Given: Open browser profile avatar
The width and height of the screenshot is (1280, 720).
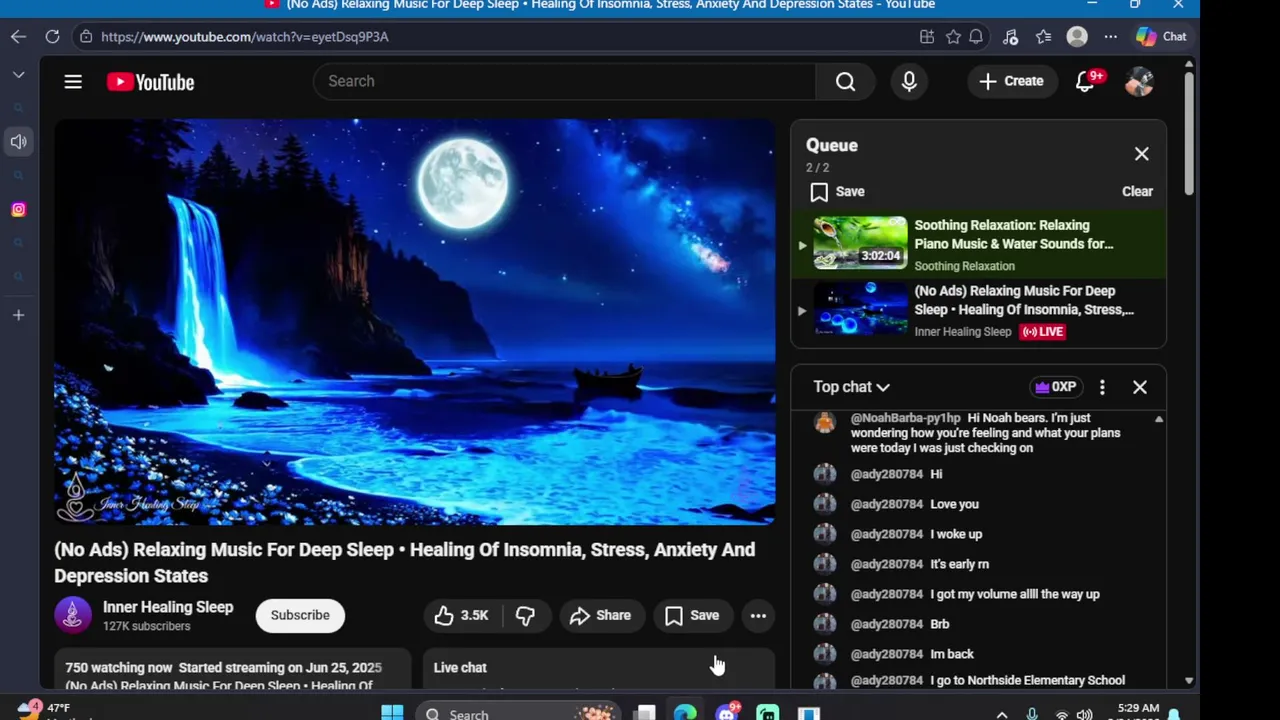Looking at the screenshot, I should pos(1077,36).
